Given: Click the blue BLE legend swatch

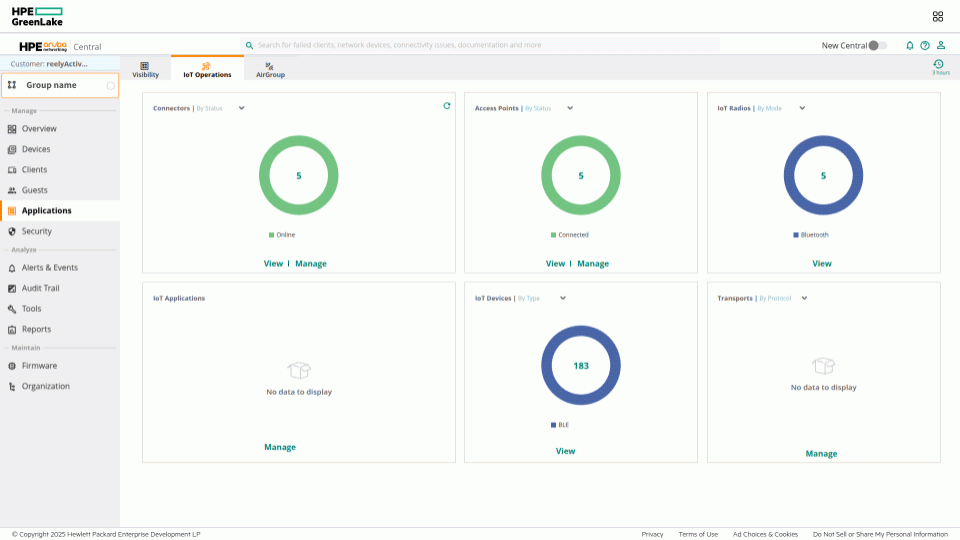Looking at the screenshot, I should [x=553, y=425].
